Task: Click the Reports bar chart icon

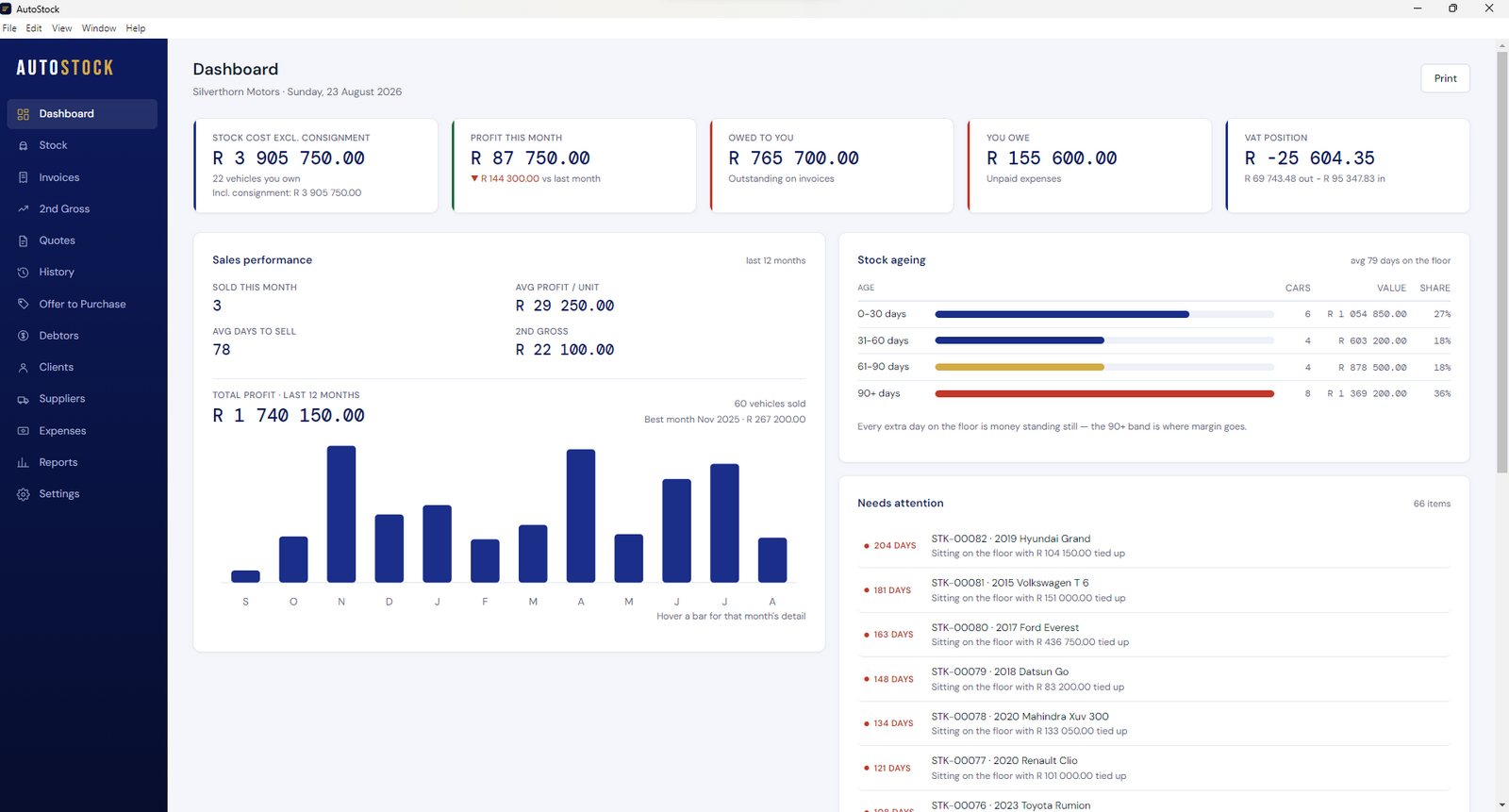Action: 24,462
